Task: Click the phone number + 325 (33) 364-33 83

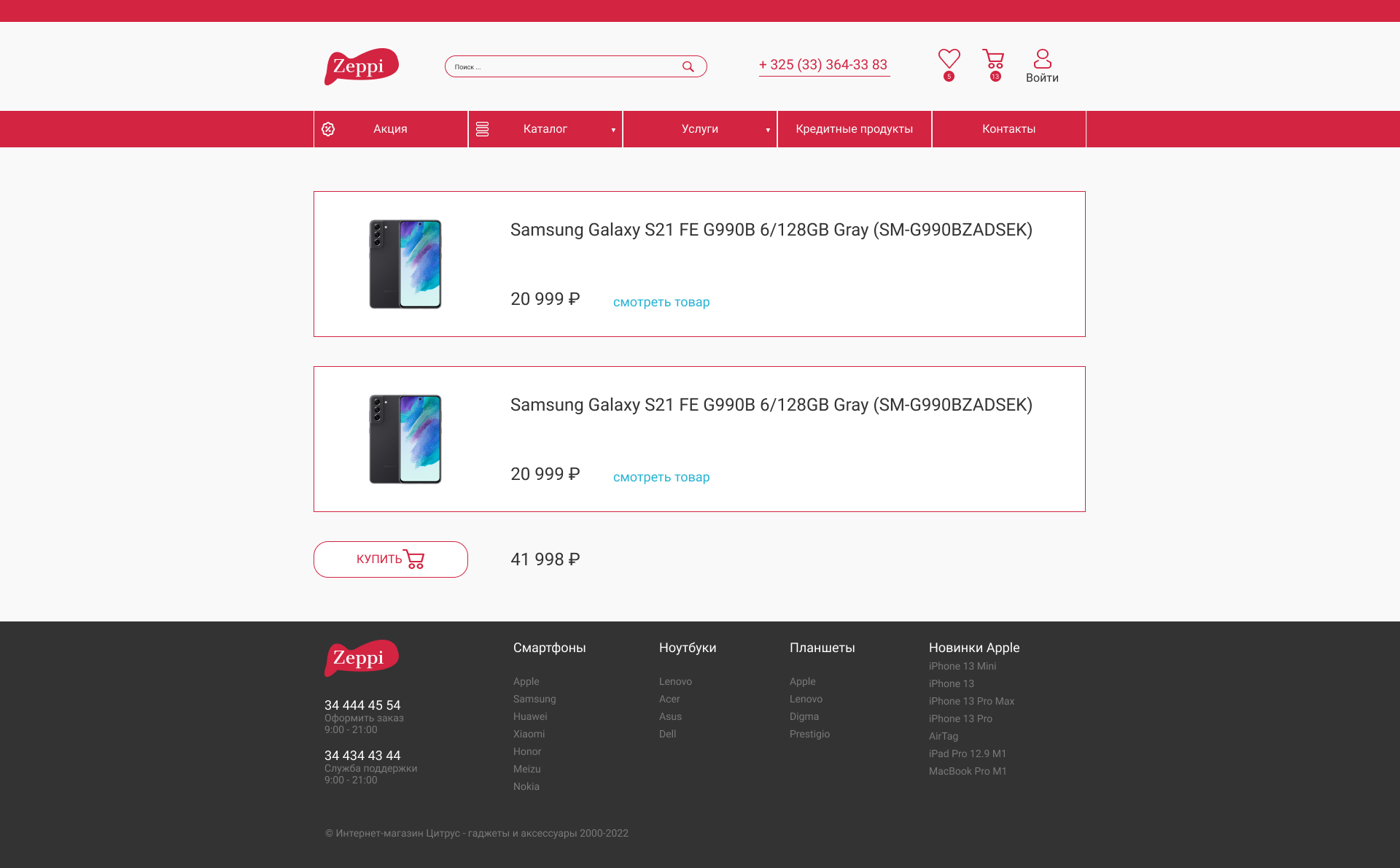Action: click(824, 65)
